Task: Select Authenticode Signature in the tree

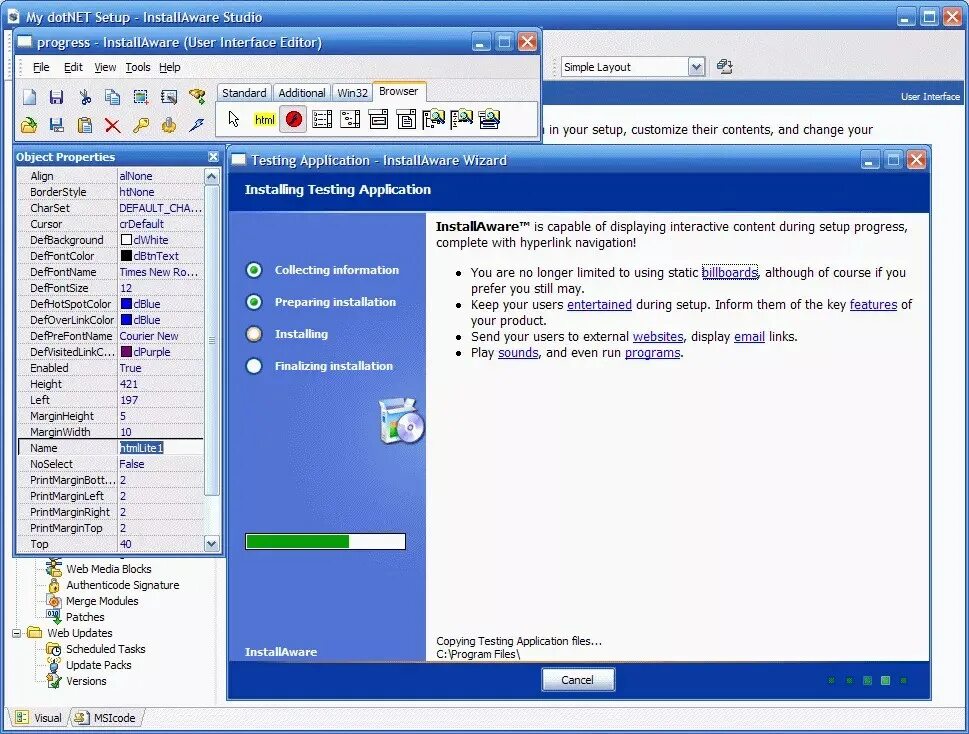Action: pos(122,585)
